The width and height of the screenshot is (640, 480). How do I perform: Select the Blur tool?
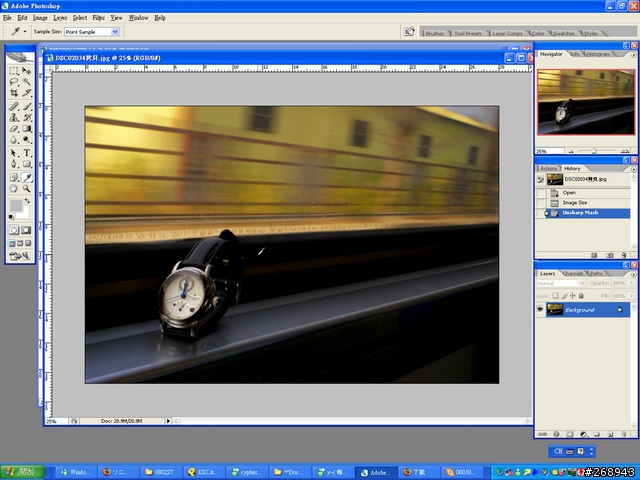pyautogui.click(x=14, y=140)
